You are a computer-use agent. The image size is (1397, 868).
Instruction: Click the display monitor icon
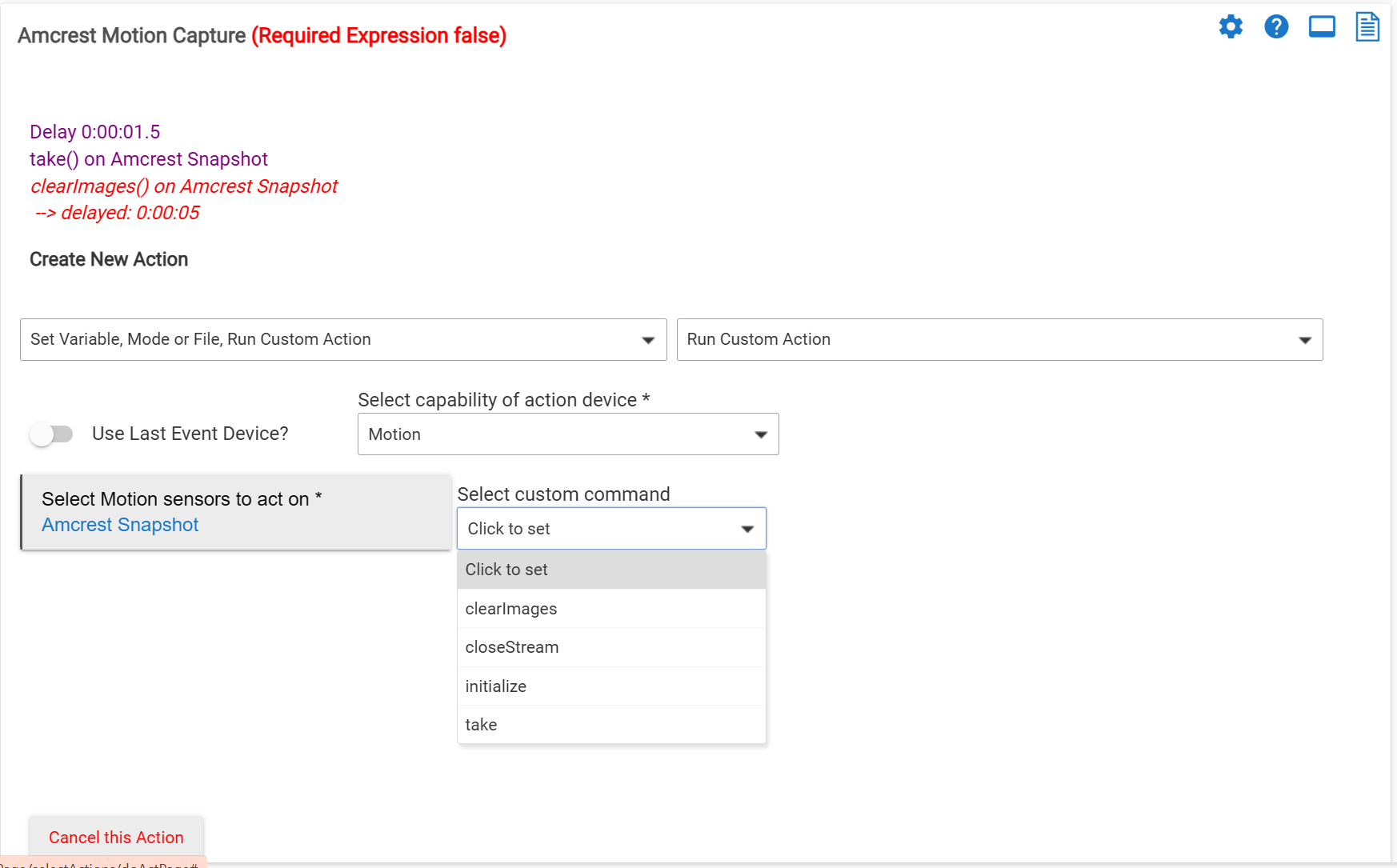tap(1322, 27)
